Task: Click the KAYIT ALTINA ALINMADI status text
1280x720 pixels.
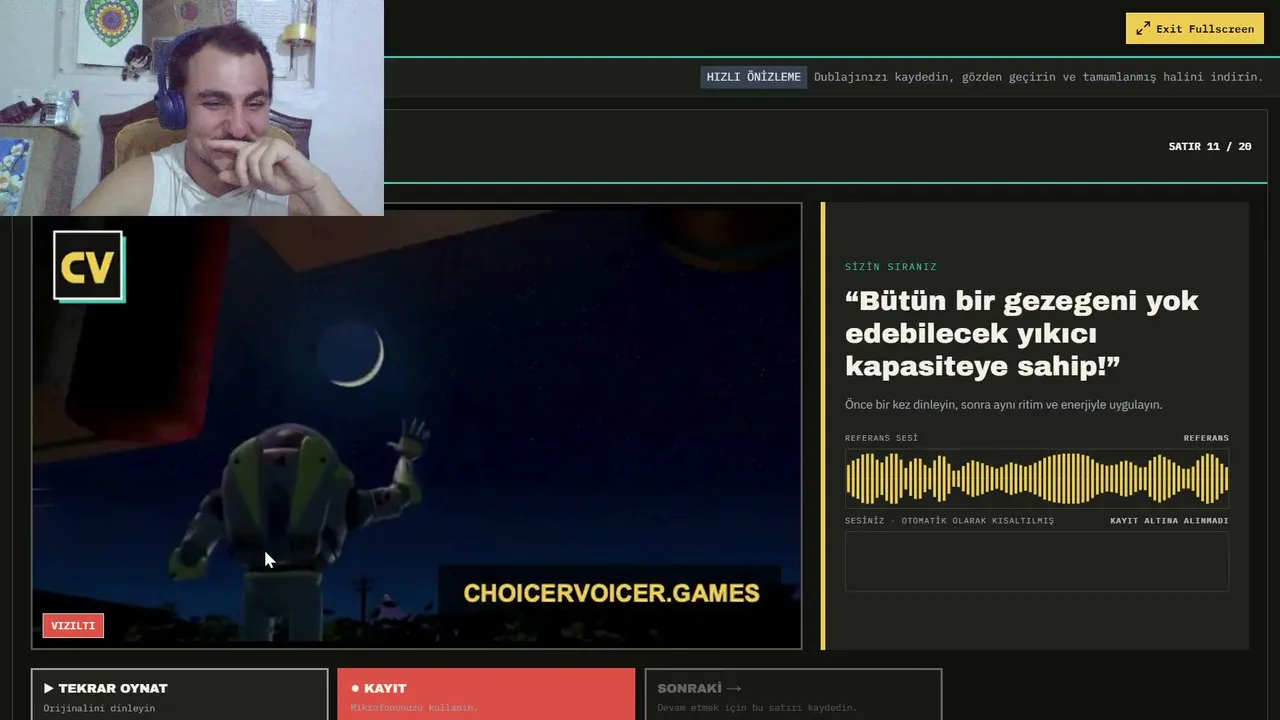Action: (x=1169, y=521)
